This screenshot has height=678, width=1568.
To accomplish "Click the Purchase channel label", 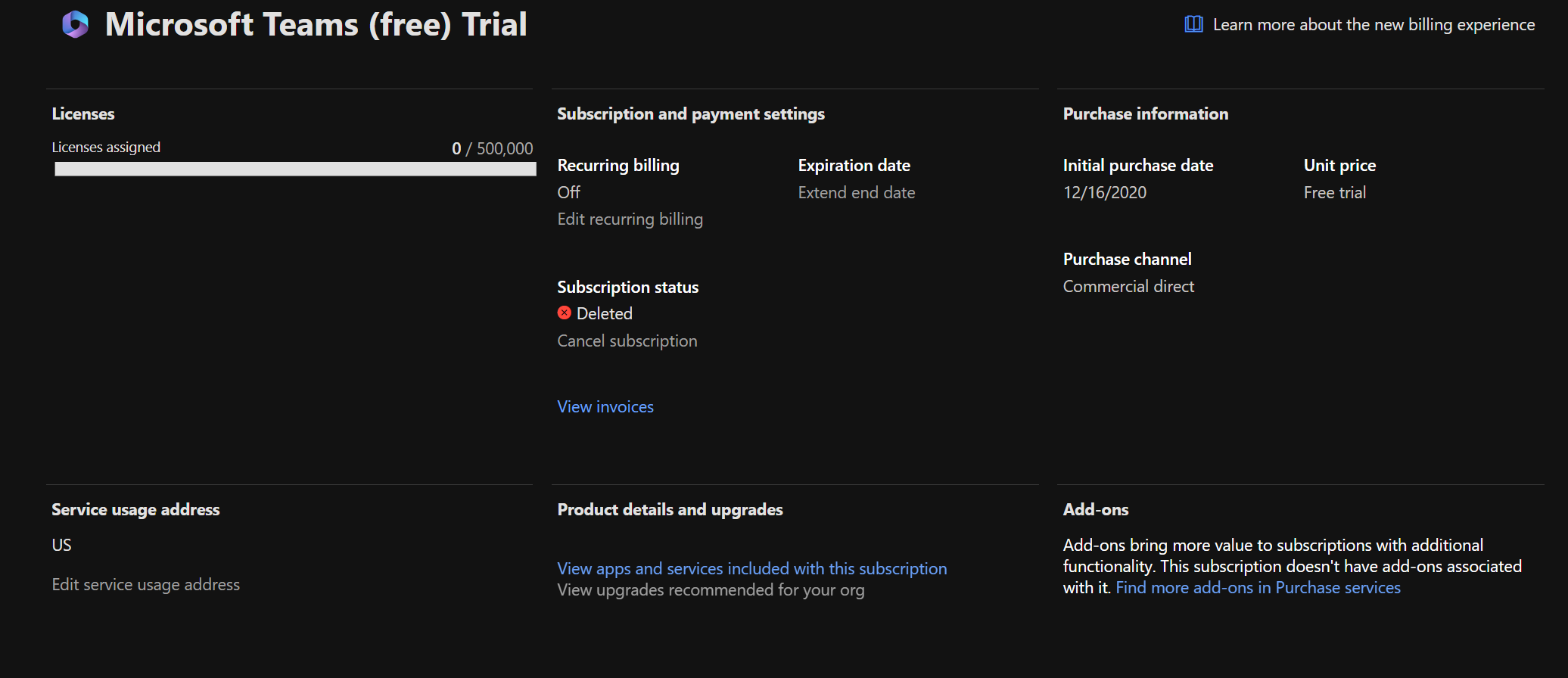I will pos(1128,259).
